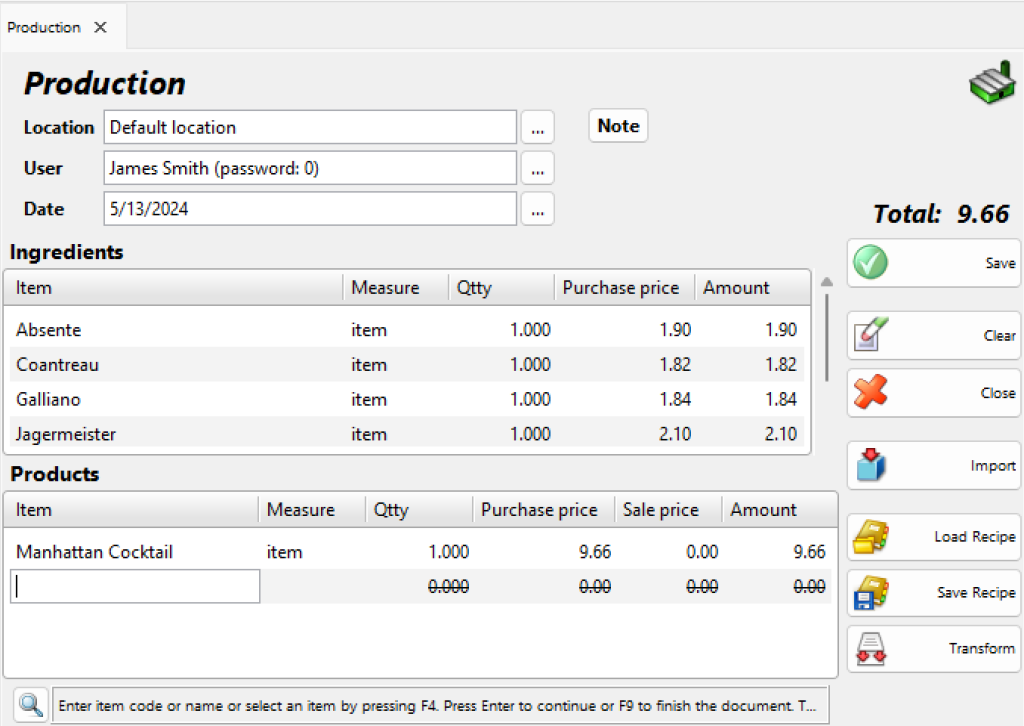1024x726 pixels.
Task: Open the User browse ellipsis button
Action: tap(537, 169)
